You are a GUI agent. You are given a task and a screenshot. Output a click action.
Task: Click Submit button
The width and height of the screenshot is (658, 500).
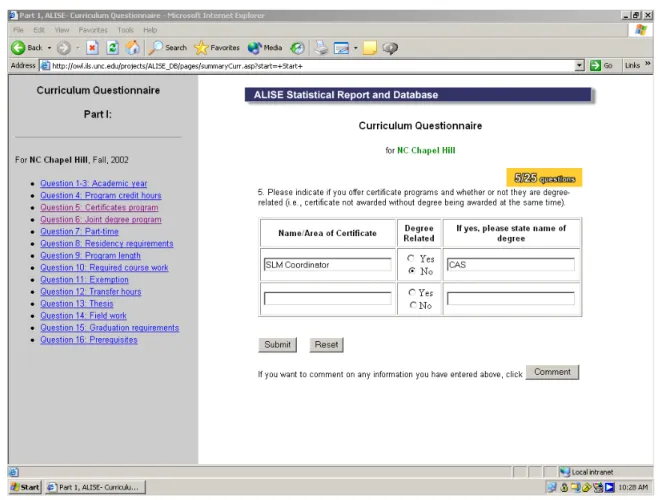pos(277,345)
